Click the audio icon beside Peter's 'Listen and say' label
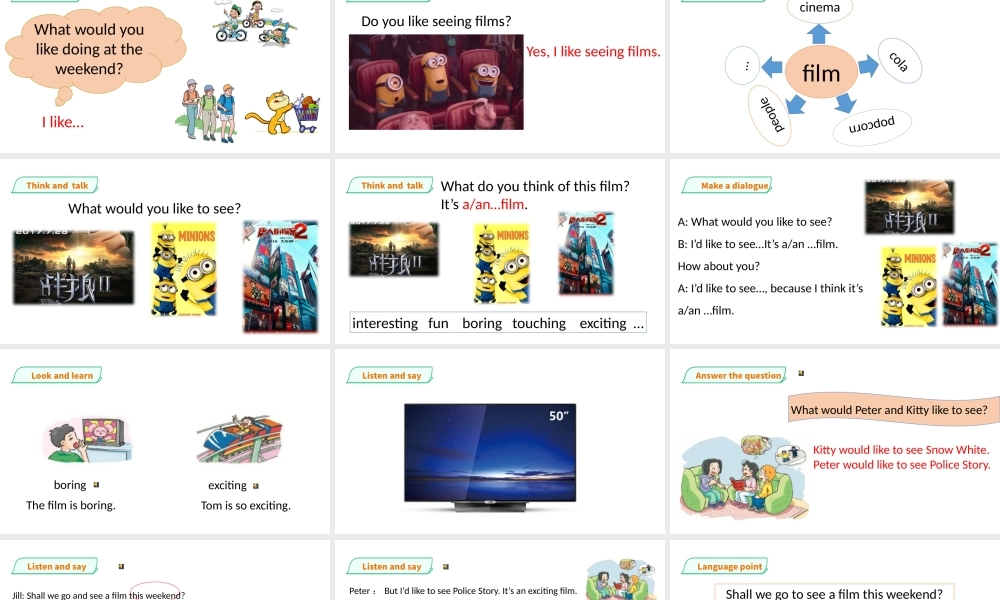This screenshot has width=1000, height=600. click(x=446, y=566)
